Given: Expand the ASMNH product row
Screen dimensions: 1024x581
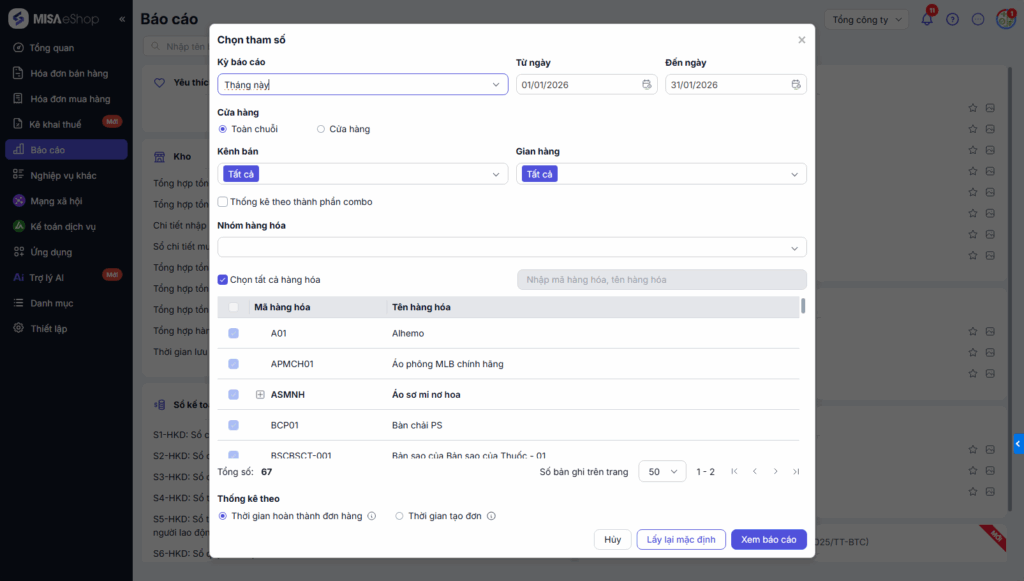Looking at the screenshot, I should pyautogui.click(x=260, y=395).
